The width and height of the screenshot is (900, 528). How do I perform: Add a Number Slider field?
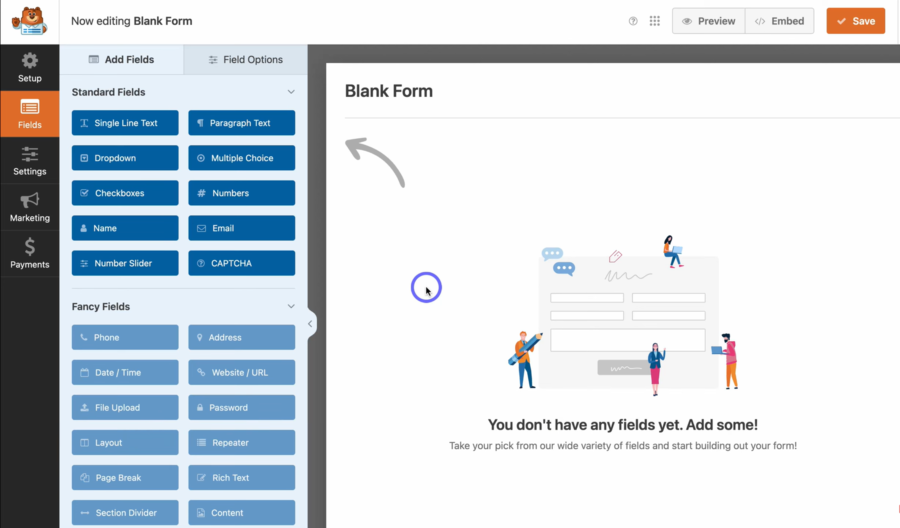point(125,263)
